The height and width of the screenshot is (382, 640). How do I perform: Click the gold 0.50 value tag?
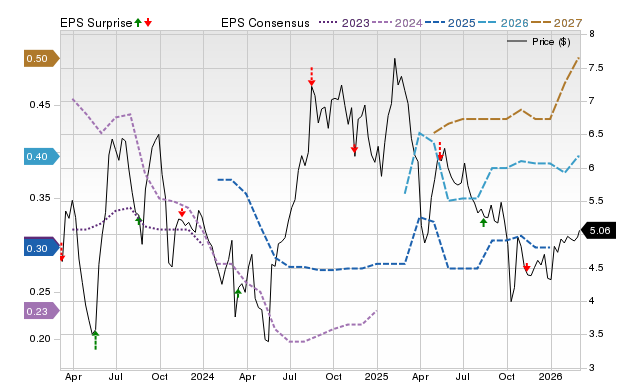tap(41, 59)
